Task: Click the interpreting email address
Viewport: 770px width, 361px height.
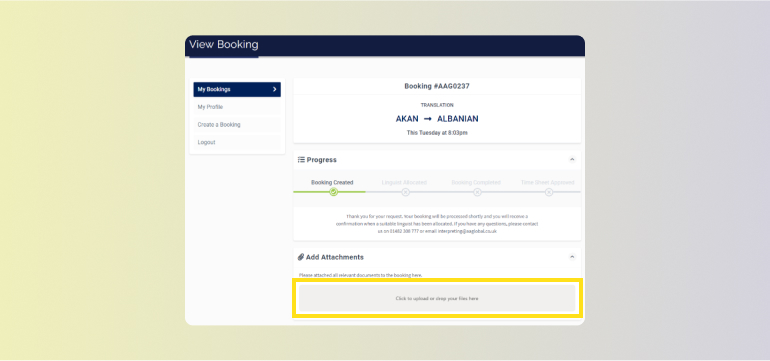Action: [x=467, y=231]
